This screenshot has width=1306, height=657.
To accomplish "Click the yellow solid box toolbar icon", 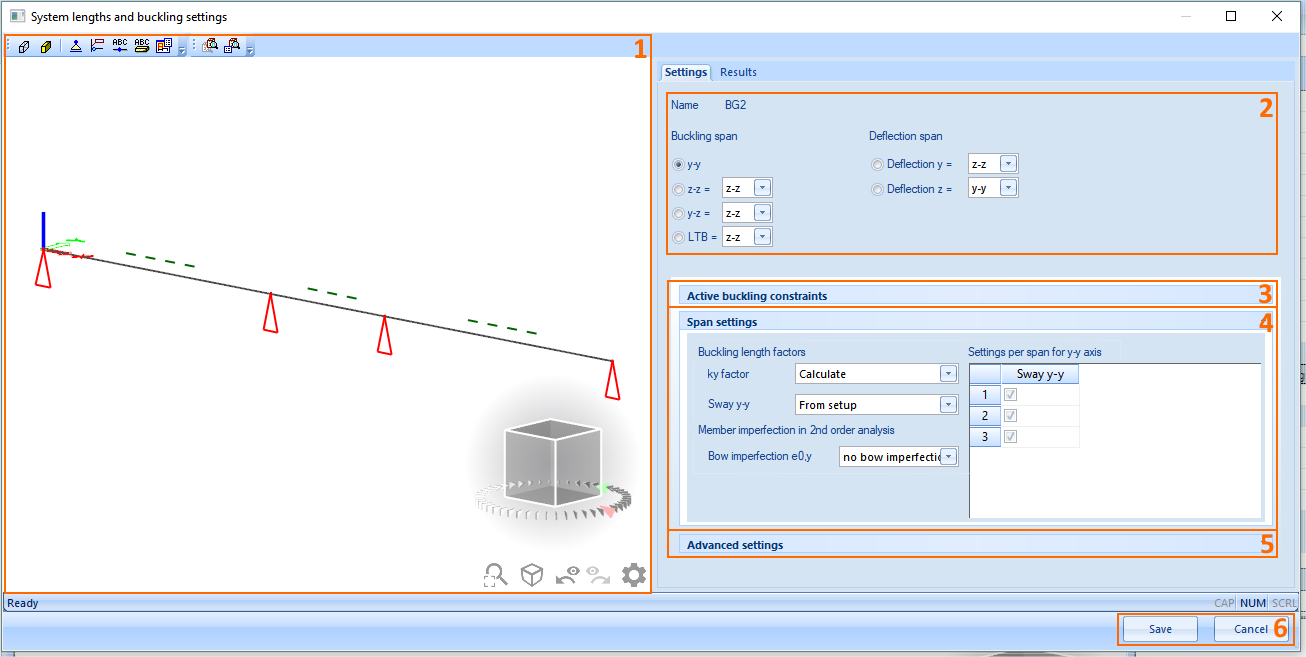I will 46,47.
